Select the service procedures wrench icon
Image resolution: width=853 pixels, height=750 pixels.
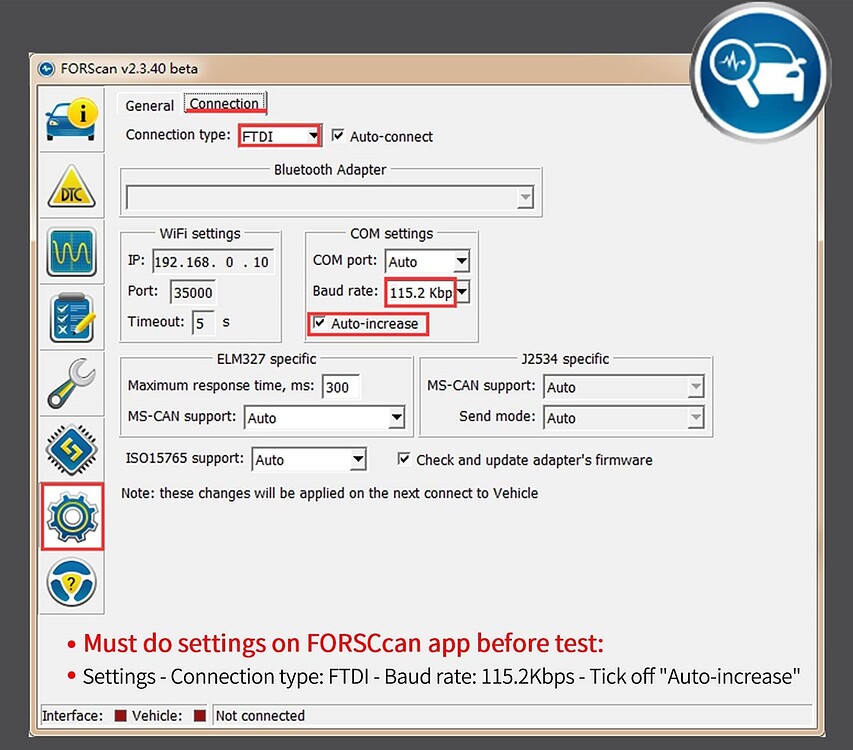71,384
